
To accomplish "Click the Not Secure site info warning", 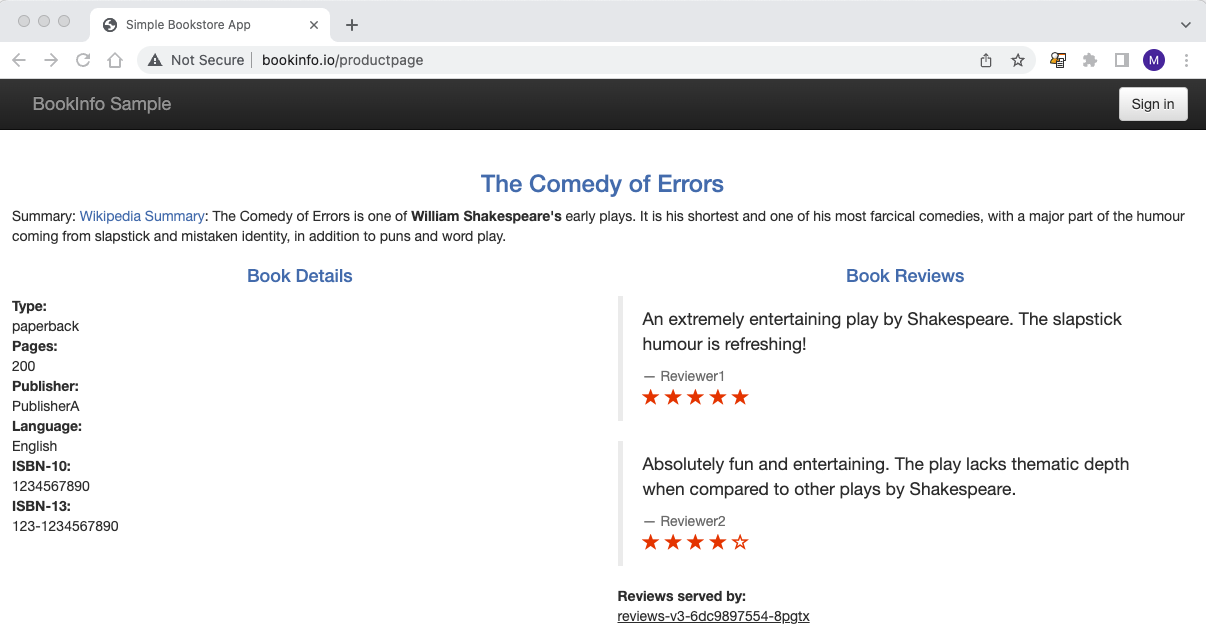I will click(x=196, y=60).
